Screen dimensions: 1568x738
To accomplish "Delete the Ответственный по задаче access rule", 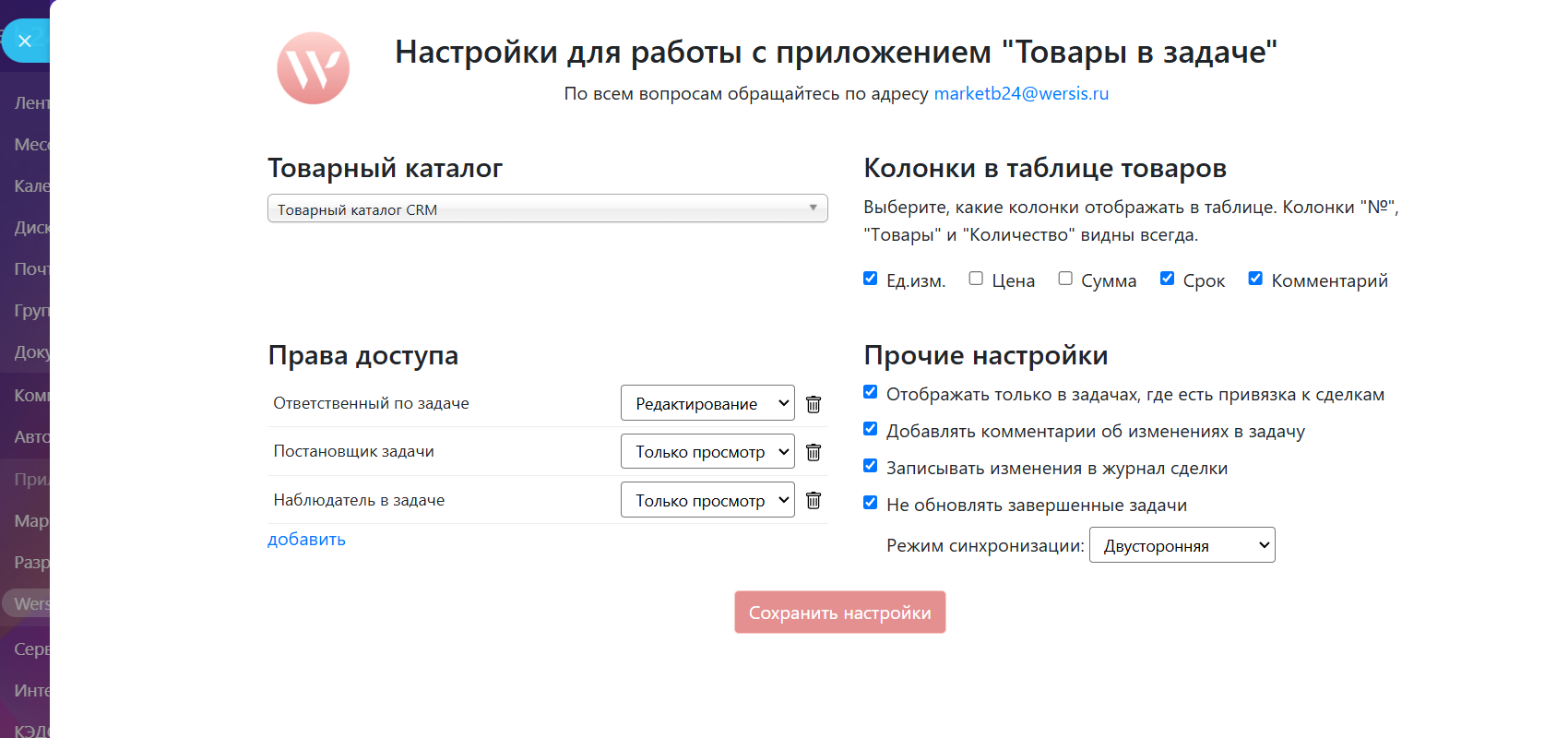I will click(814, 404).
